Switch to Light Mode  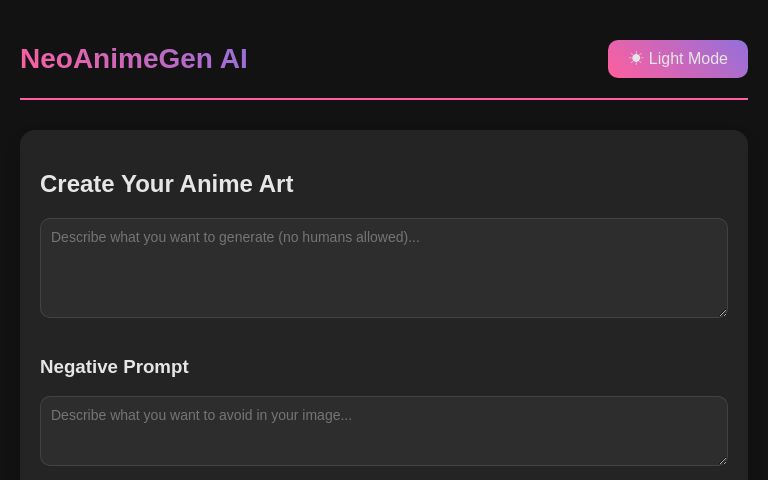[x=678, y=59]
